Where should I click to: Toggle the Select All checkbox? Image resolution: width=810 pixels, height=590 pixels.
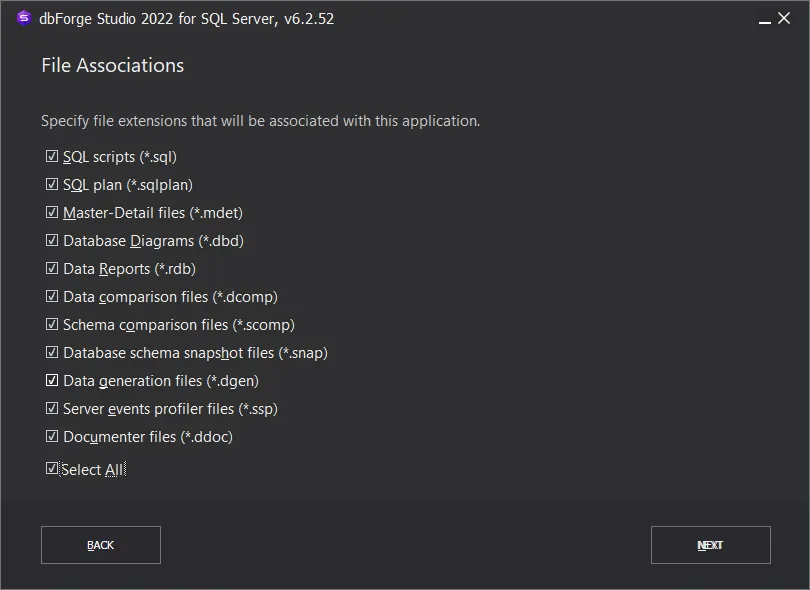52,469
